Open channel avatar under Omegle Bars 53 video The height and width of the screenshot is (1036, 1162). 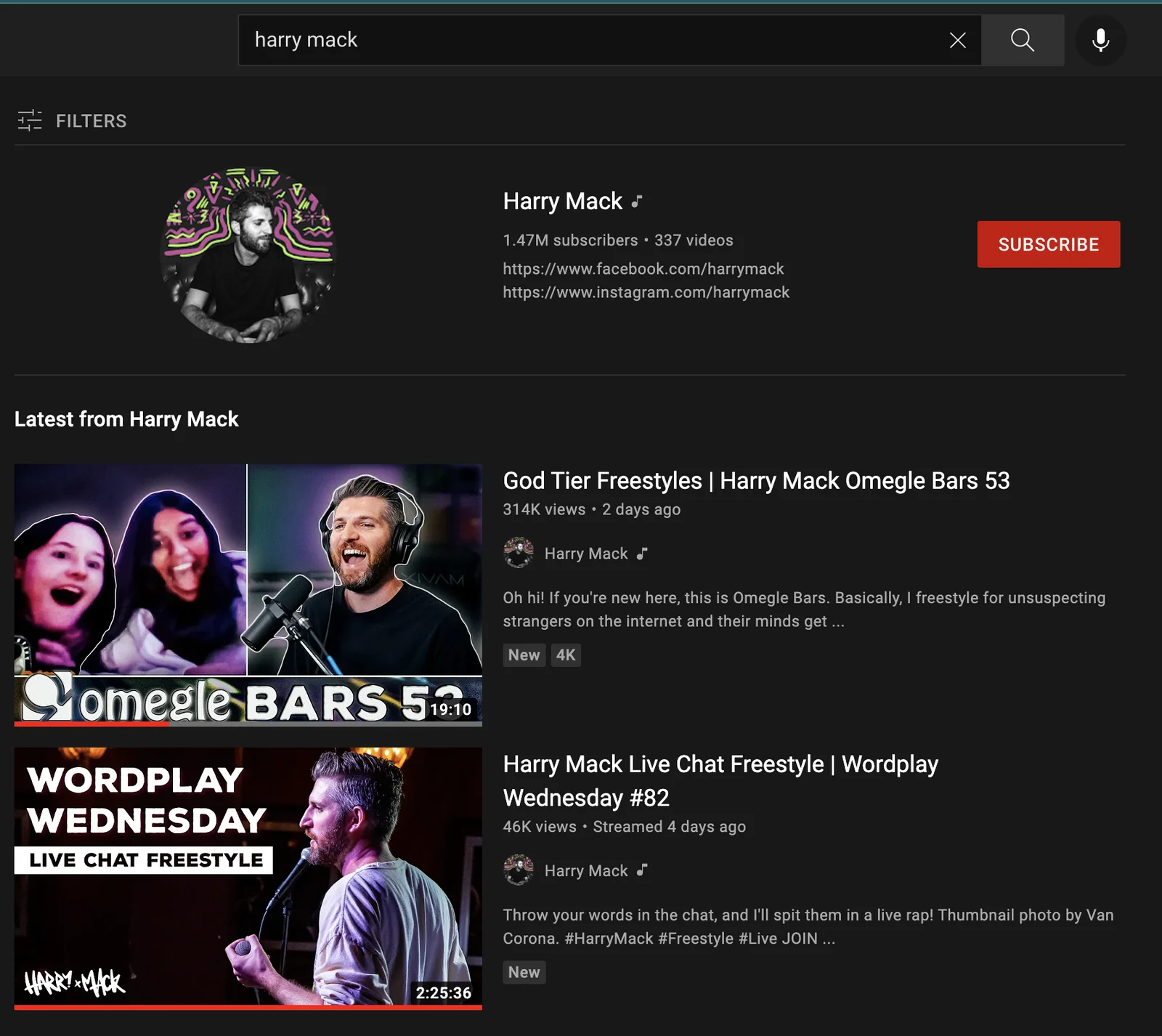click(519, 553)
